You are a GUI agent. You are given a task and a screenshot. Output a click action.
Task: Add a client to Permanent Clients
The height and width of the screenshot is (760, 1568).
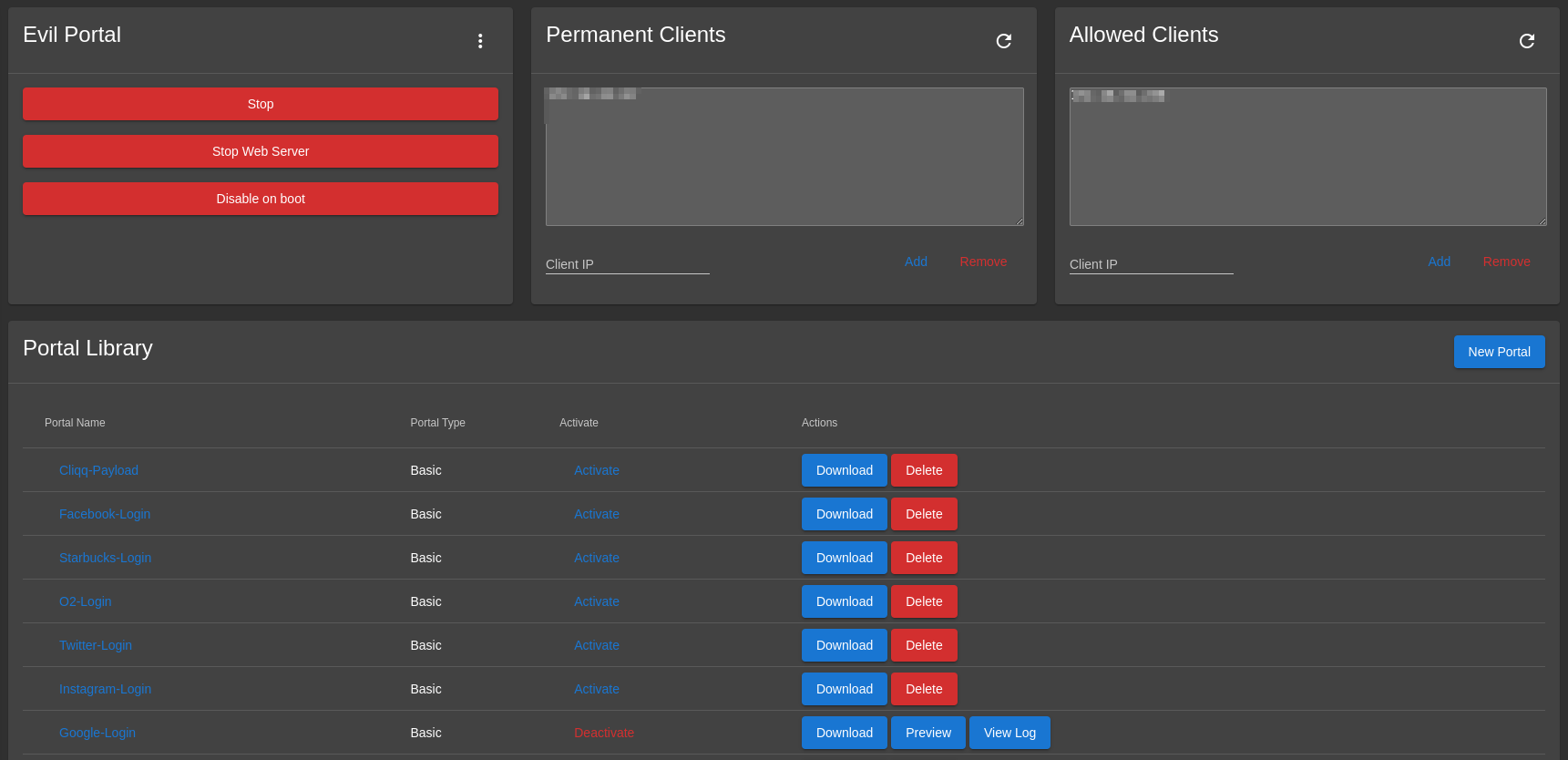coord(916,262)
